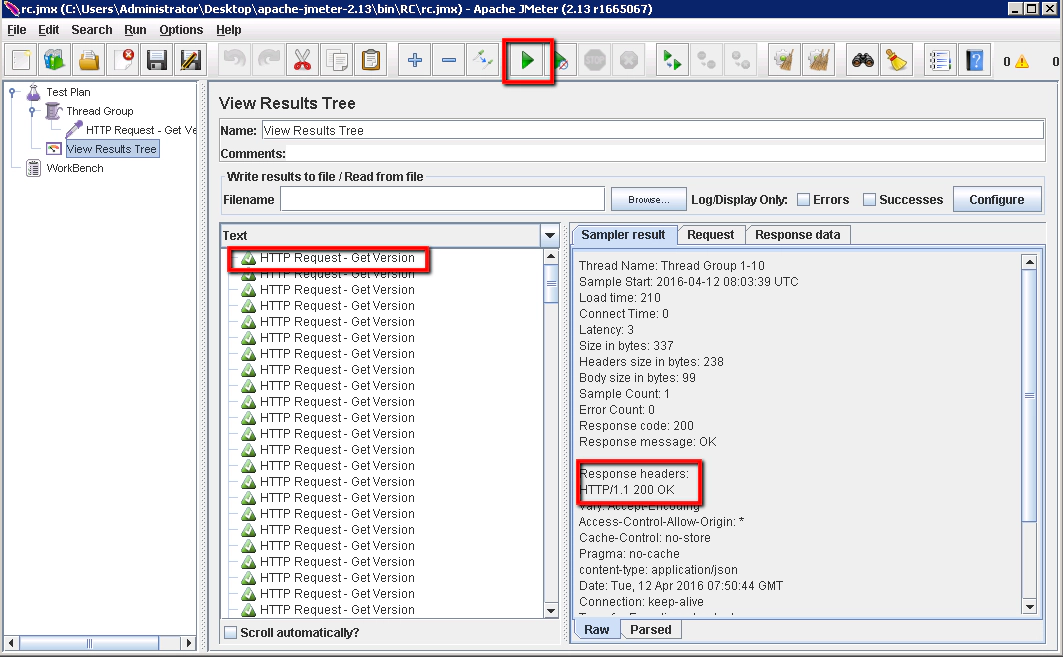Save the test plan

[155, 60]
